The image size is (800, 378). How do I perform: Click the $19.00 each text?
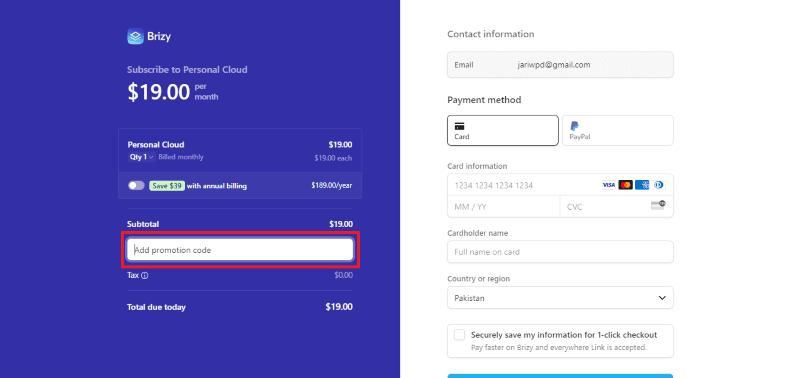(333, 158)
